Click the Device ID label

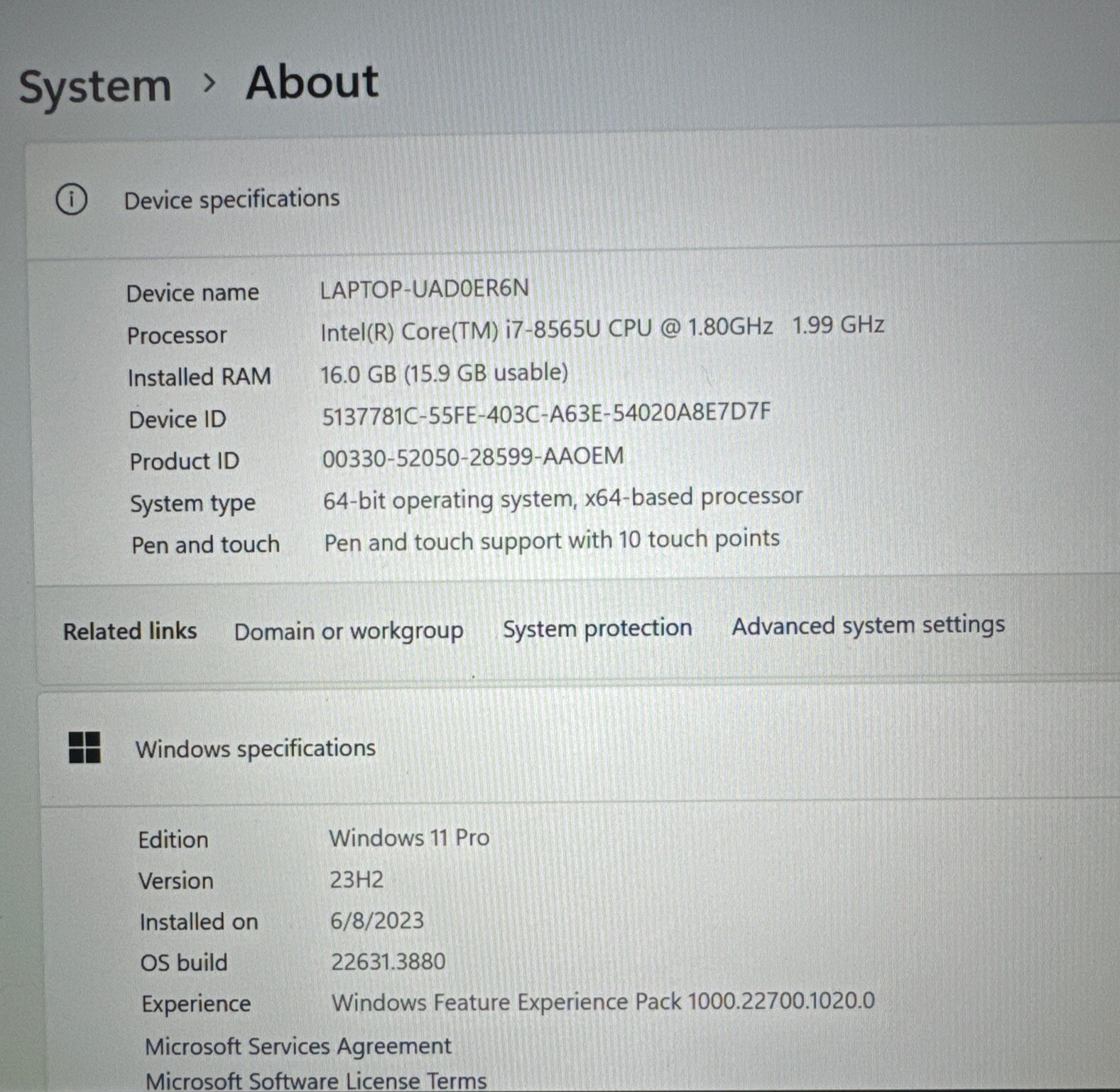pyautogui.click(x=178, y=419)
